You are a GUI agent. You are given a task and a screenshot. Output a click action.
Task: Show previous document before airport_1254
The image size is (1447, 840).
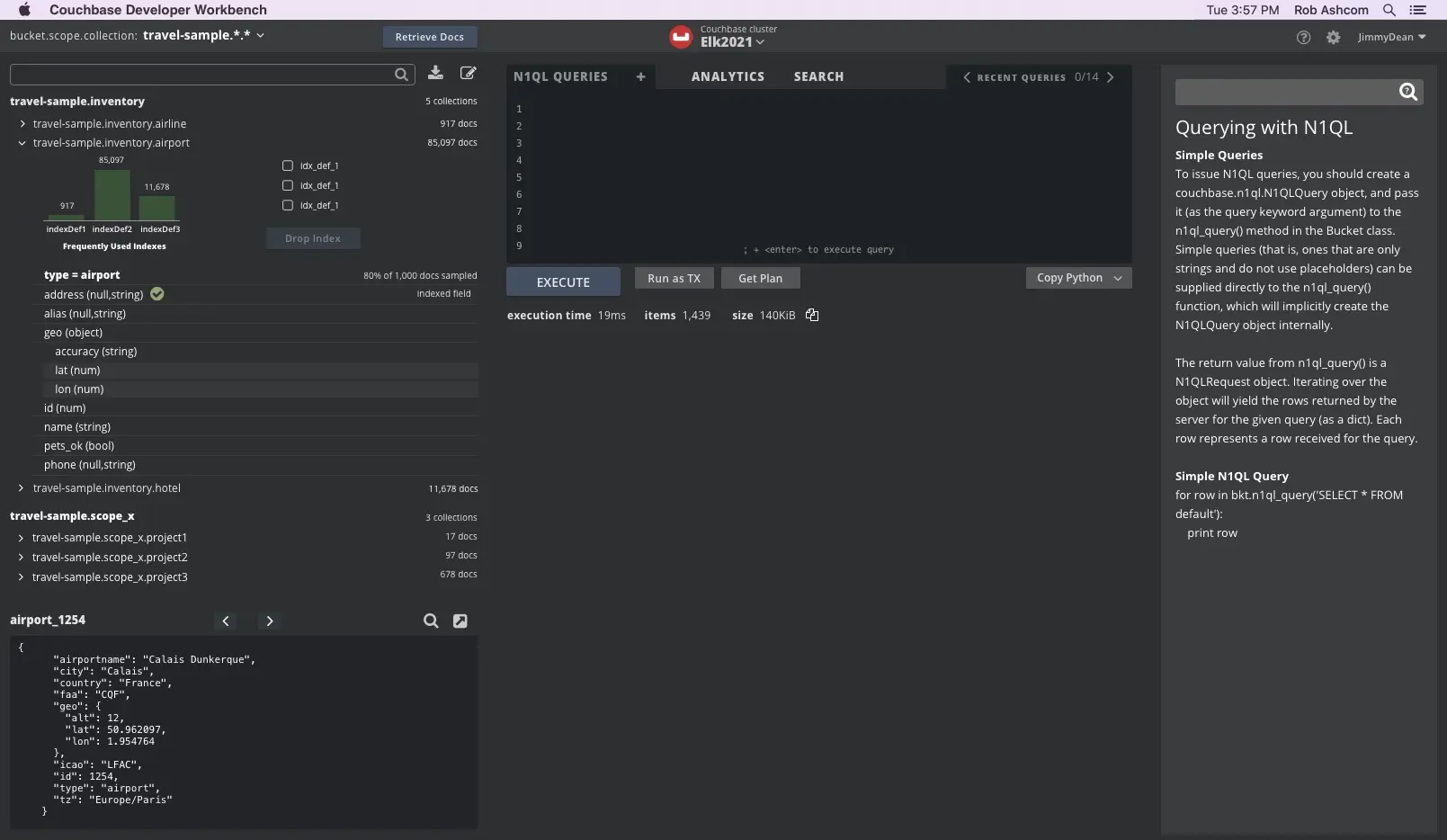[226, 621]
